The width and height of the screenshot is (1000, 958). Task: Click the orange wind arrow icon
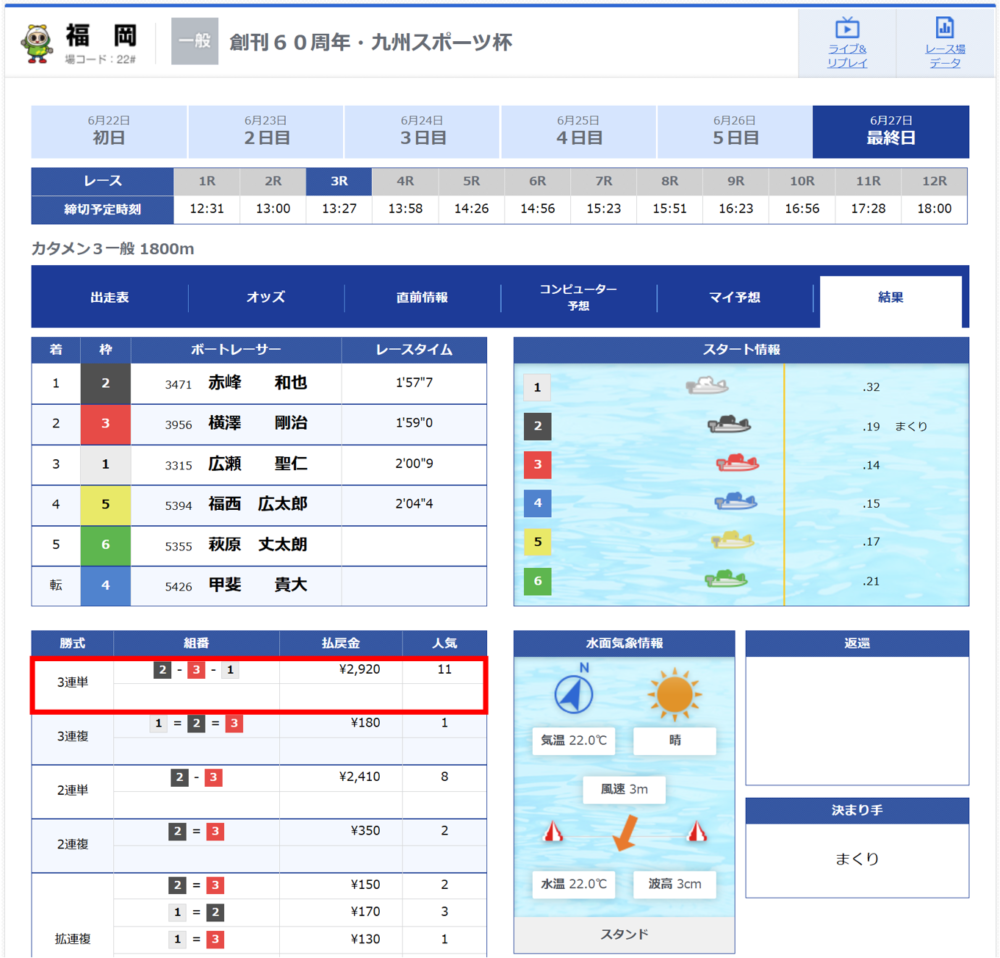(625, 832)
